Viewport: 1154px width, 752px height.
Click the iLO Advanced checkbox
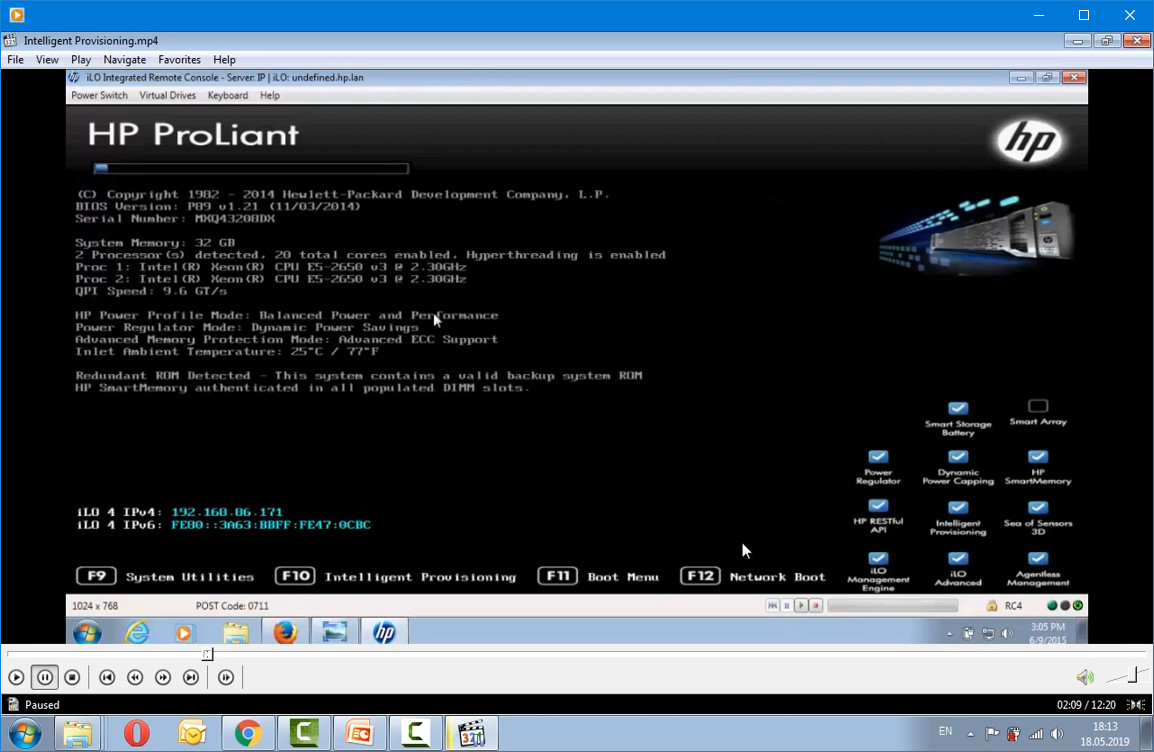[957, 558]
